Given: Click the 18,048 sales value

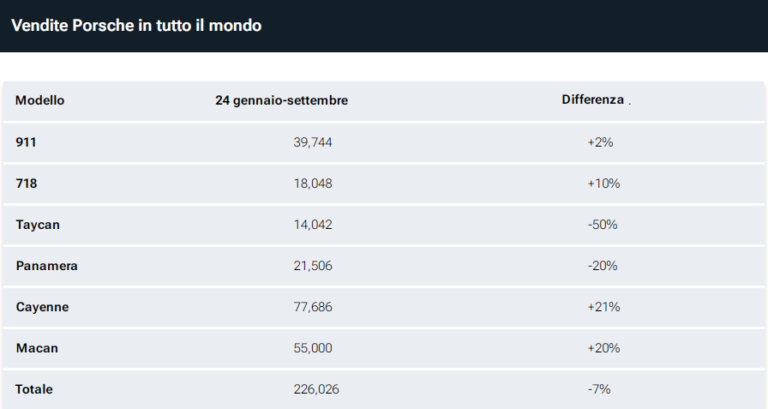Looking at the screenshot, I should 312,183.
